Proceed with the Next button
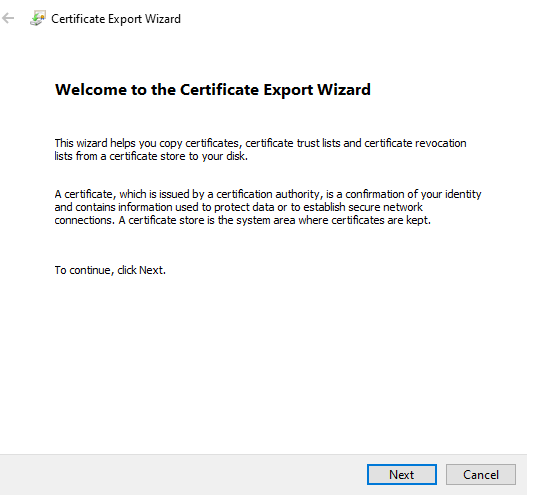Image resolution: width=534 pixels, height=500 pixels. [402, 474]
